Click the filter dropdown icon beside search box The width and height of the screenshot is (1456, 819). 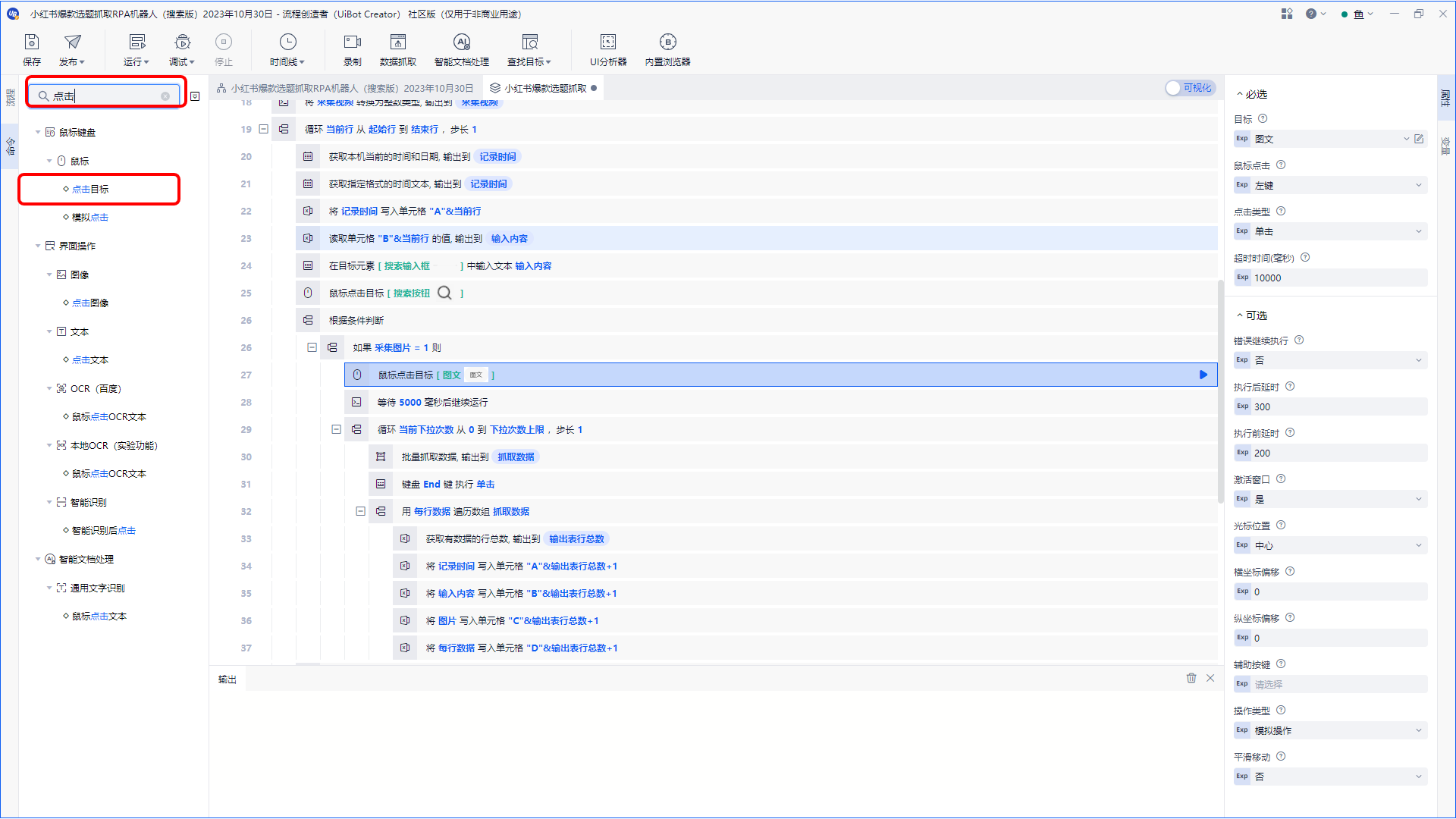195,96
